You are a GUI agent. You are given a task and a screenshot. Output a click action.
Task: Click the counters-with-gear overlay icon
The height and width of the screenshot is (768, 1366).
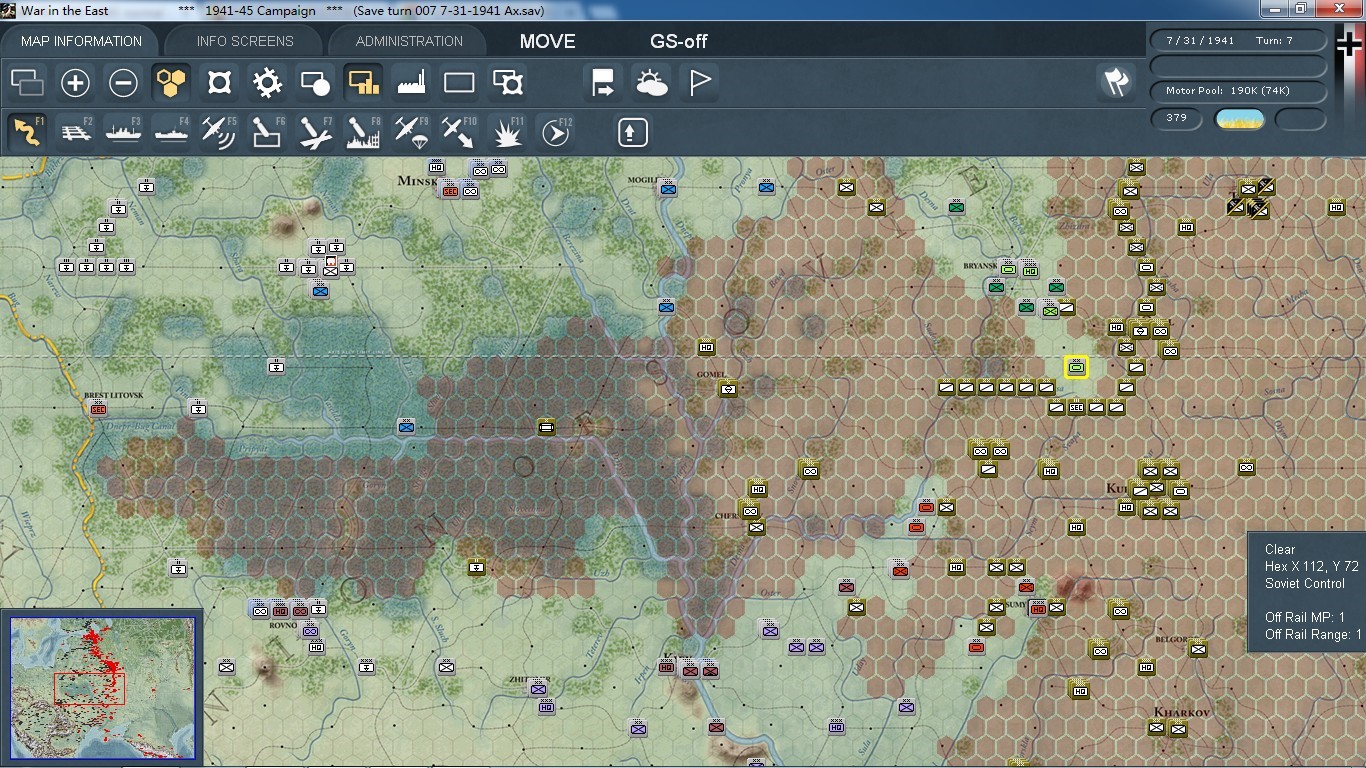[x=508, y=83]
